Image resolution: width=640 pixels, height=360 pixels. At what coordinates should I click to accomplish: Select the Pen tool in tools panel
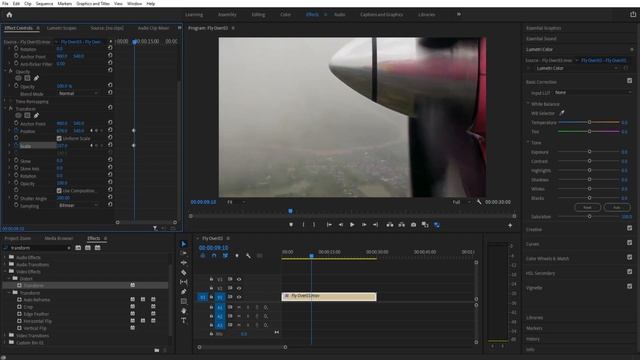184,291
